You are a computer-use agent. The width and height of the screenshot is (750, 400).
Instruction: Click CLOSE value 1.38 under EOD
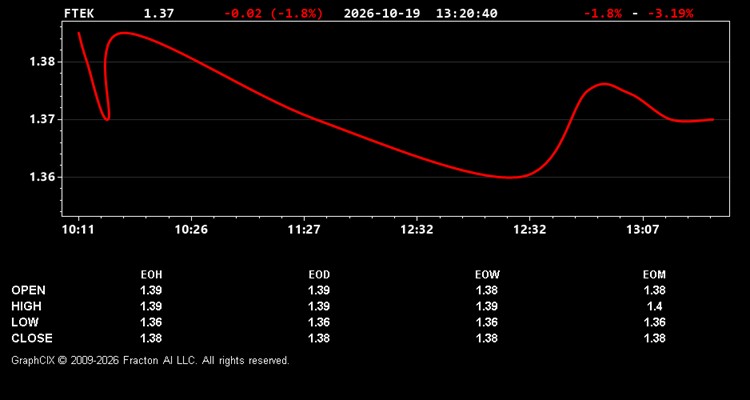[x=319, y=338]
